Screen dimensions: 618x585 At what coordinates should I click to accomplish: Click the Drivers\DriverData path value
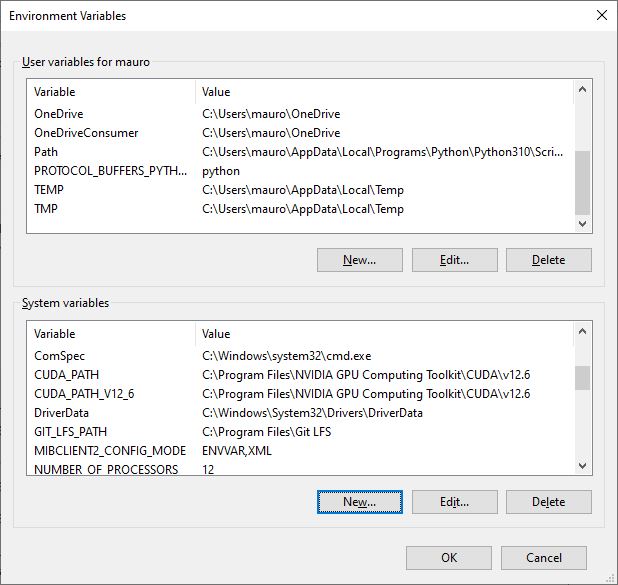point(312,413)
